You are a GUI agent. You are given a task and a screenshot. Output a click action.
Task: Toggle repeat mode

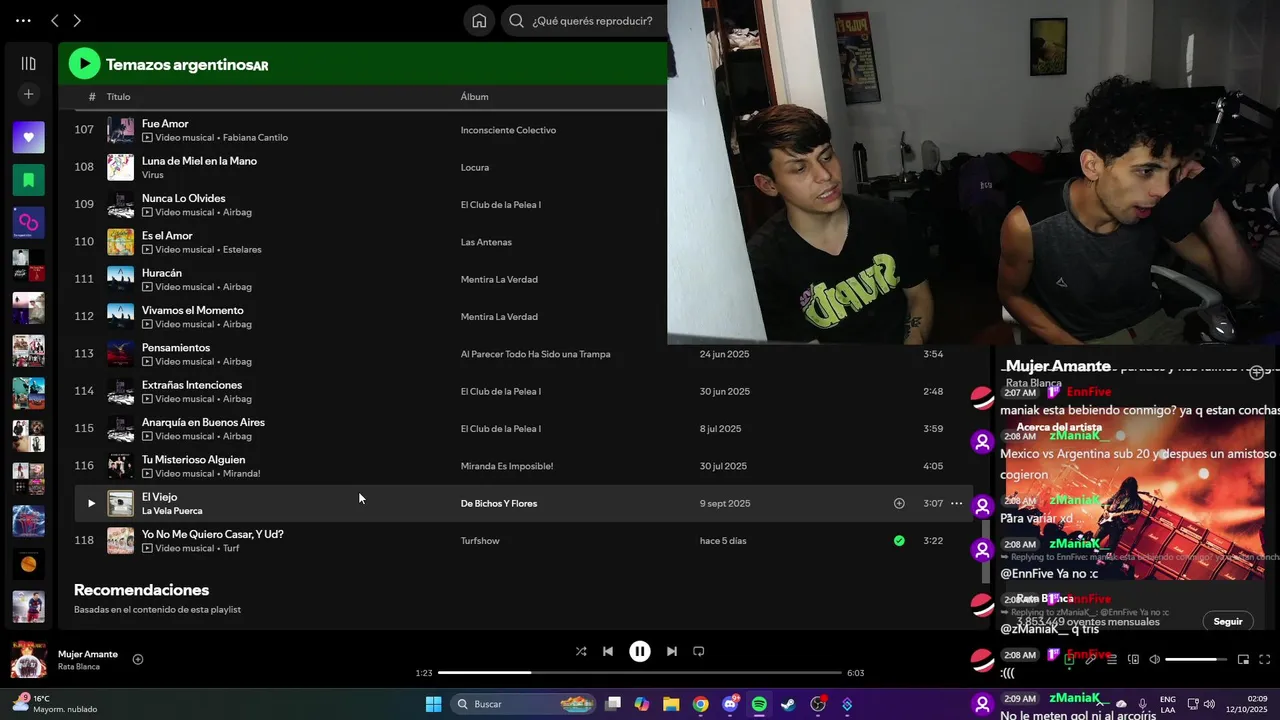699,651
